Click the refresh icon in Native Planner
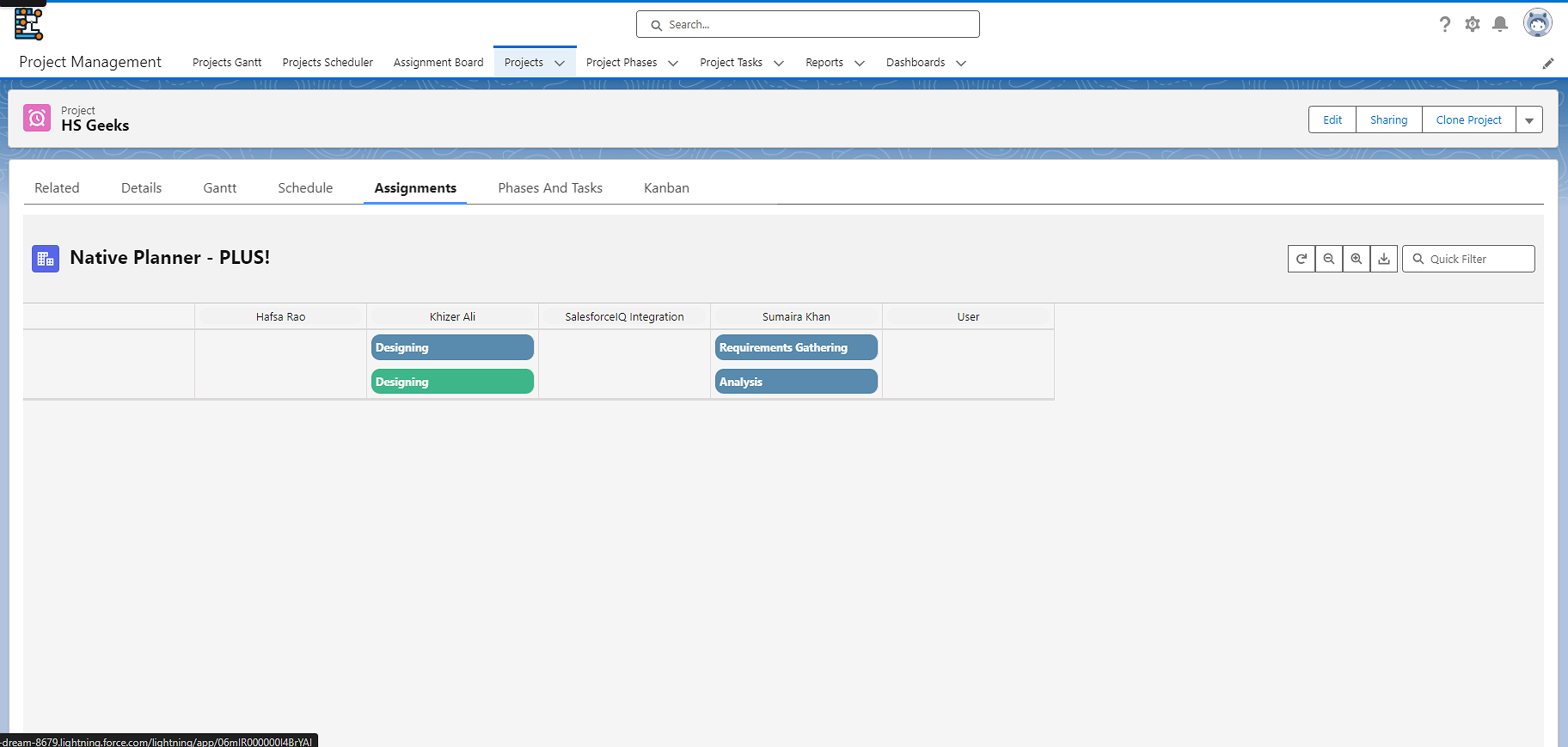1568x747 pixels. [x=1302, y=259]
